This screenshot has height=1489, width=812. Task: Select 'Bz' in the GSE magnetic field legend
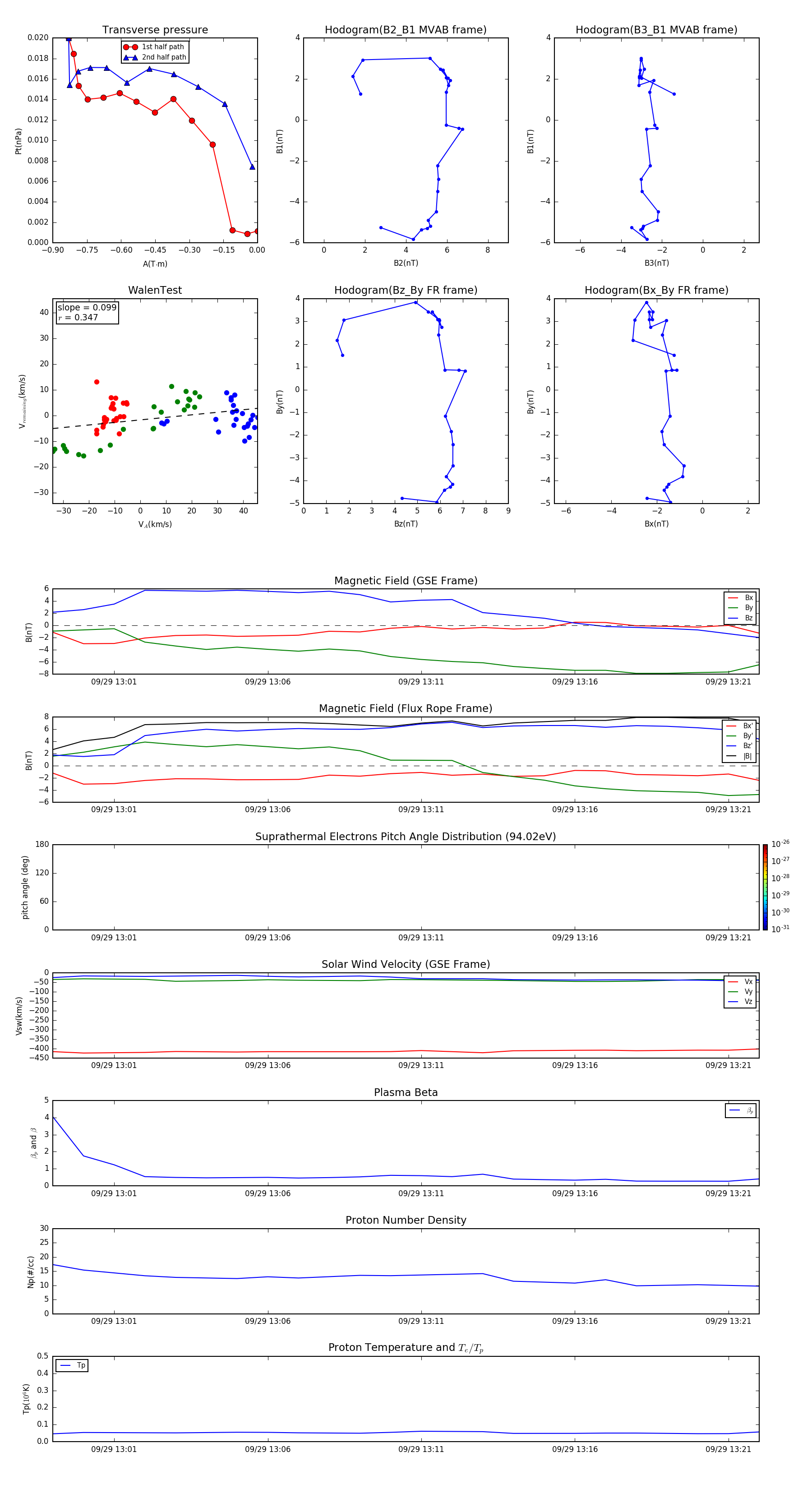(x=740, y=619)
